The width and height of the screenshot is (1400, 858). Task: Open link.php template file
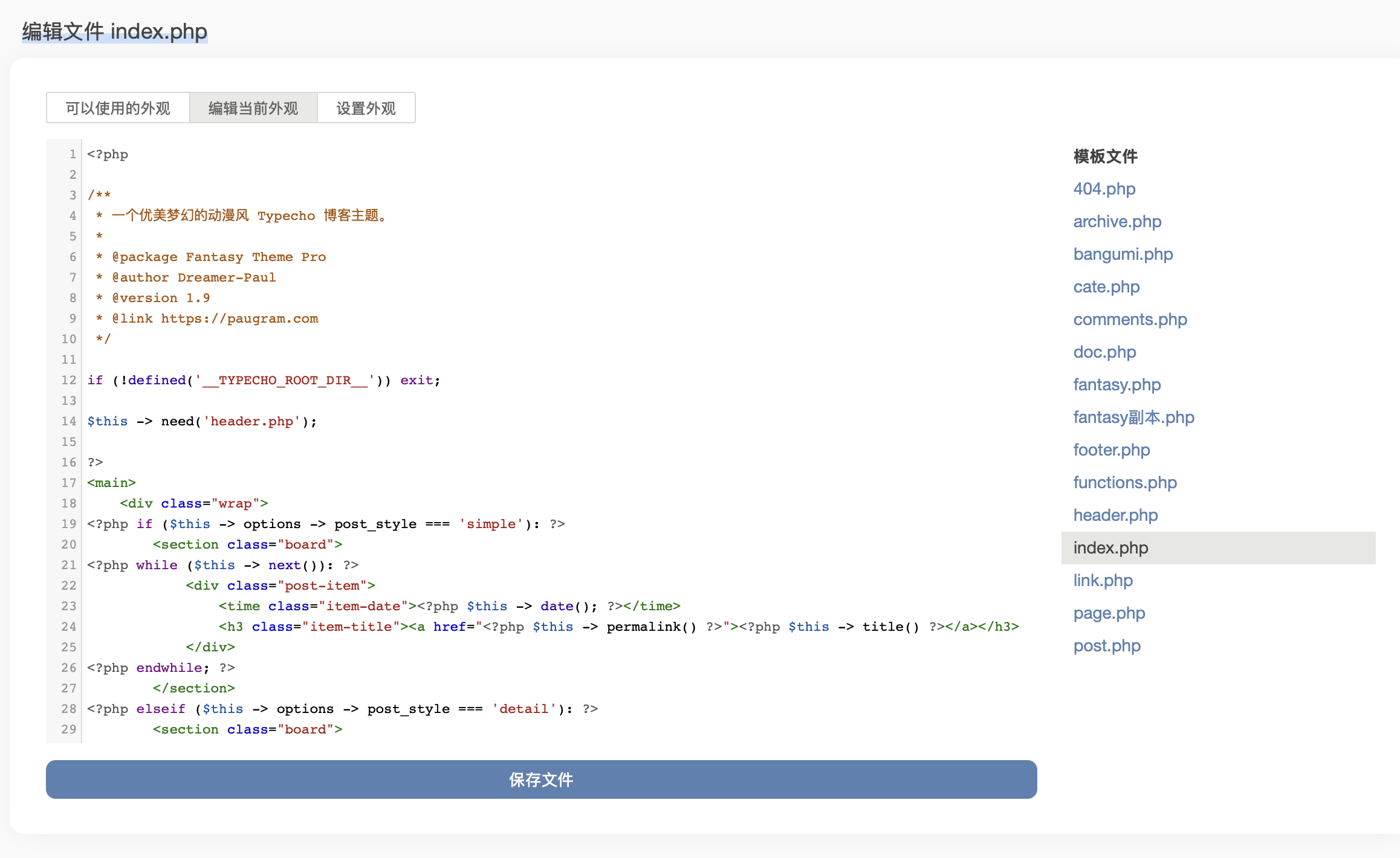[1103, 581]
